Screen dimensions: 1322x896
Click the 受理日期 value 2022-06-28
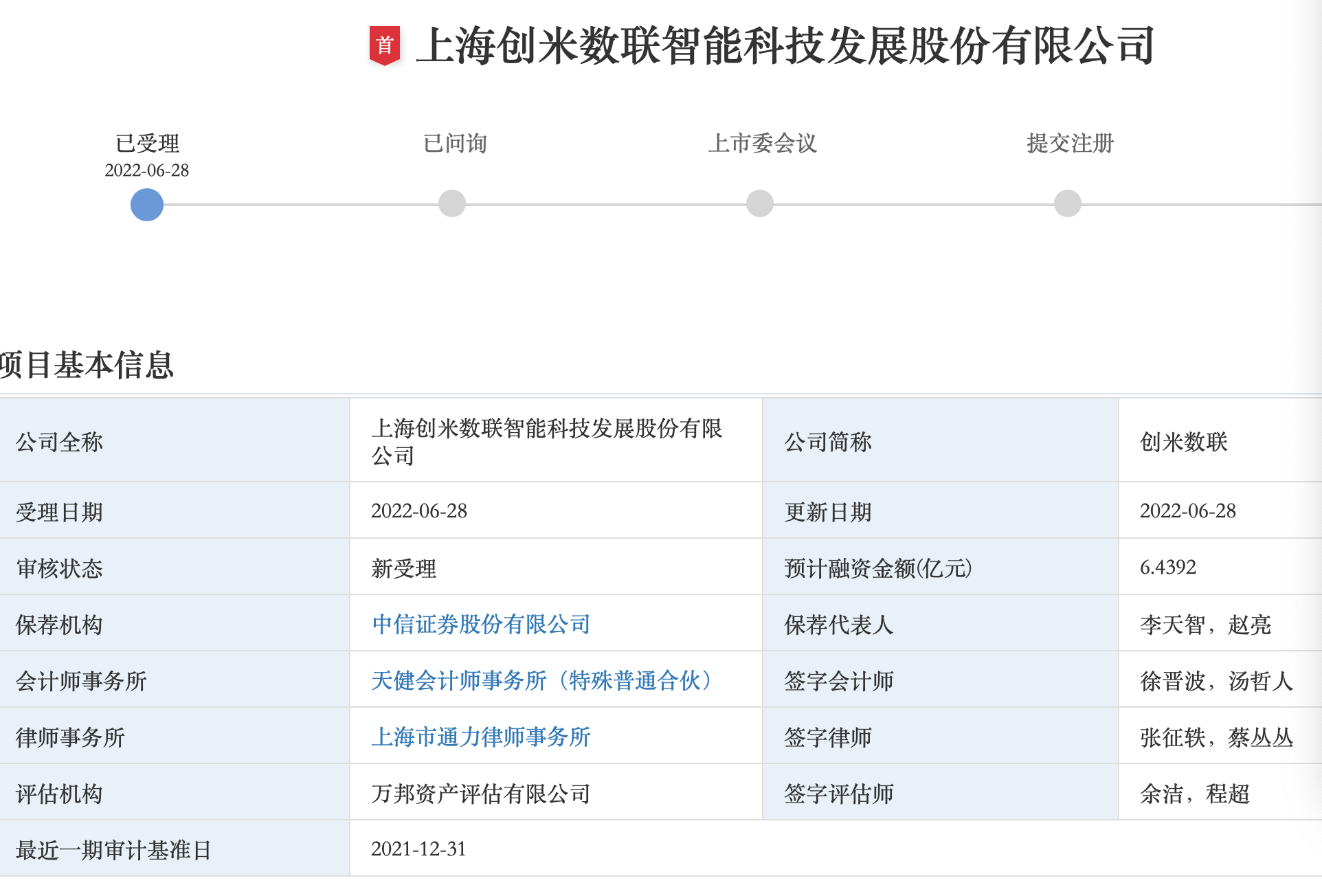[x=419, y=511]
